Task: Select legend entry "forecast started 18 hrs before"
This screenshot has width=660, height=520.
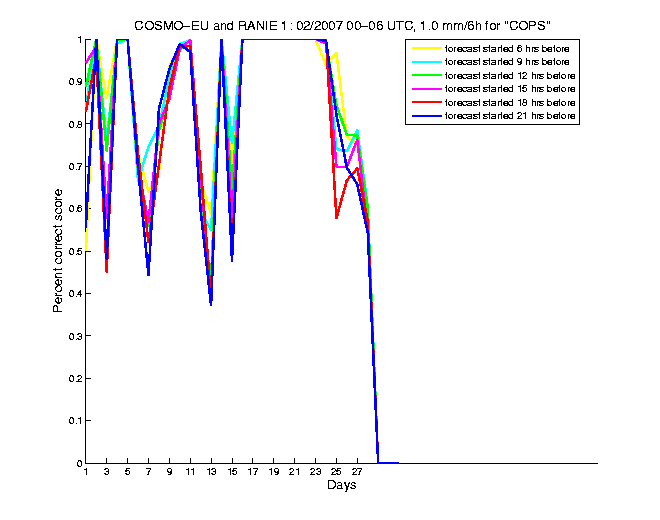Action: (x=512, y=103)
